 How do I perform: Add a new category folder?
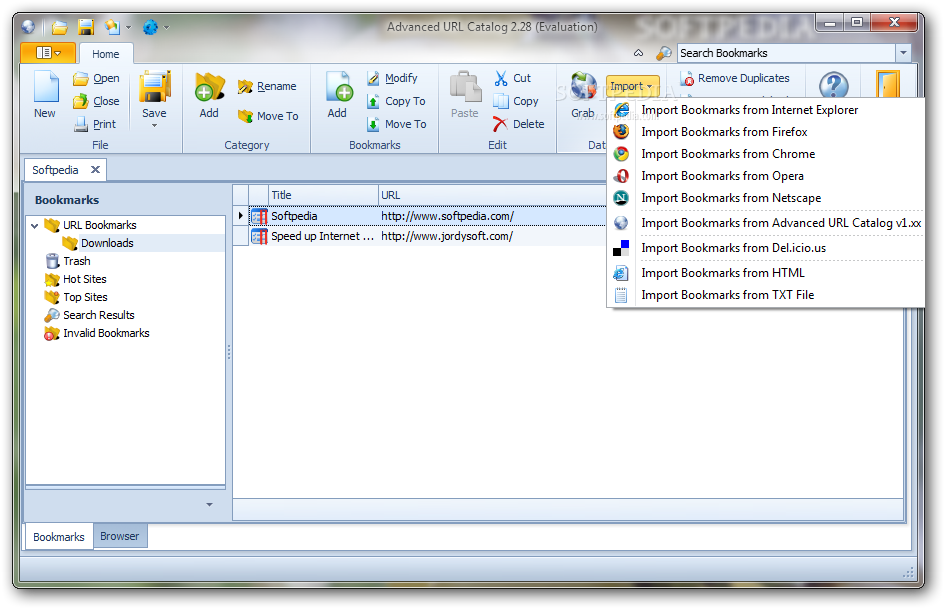(209, 95)
